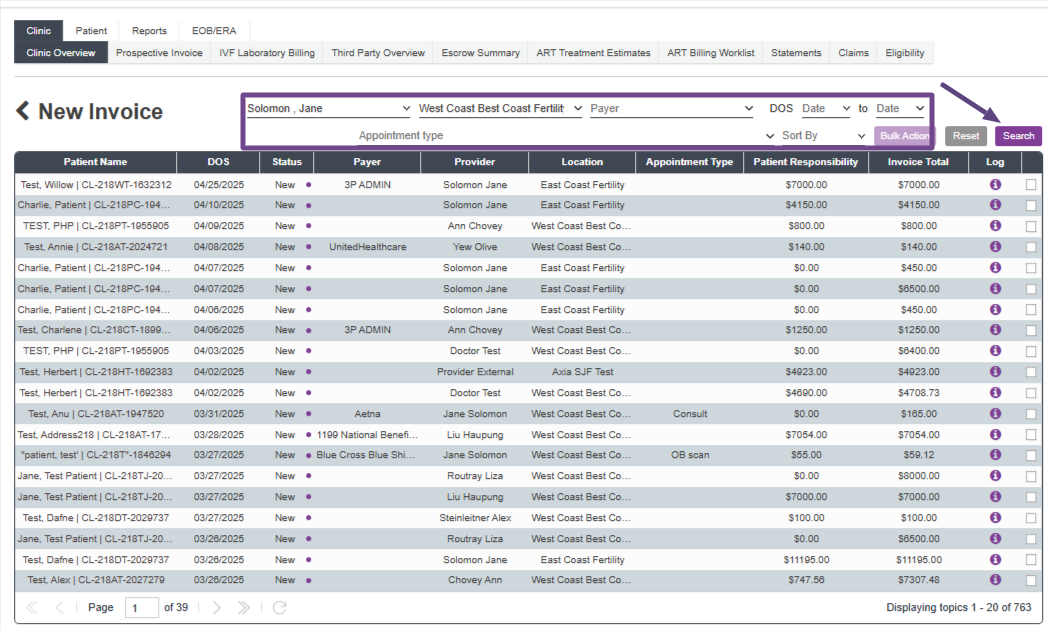Select checkbox for Test, Charlene 04/06/2025 row
1048x631 pixels.
[x=1031, y=330]
